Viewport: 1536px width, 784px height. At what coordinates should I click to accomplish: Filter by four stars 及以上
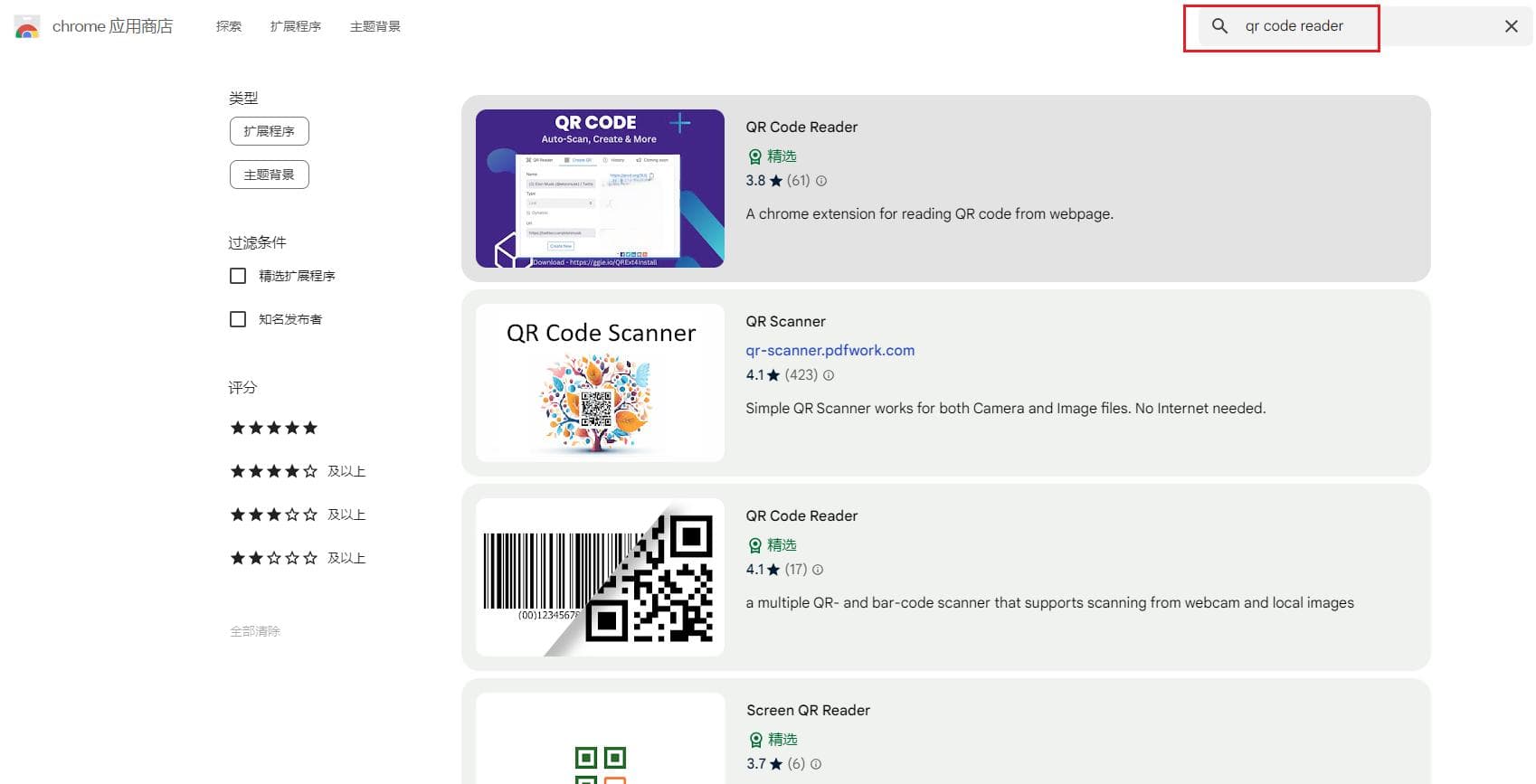point(298,471)
